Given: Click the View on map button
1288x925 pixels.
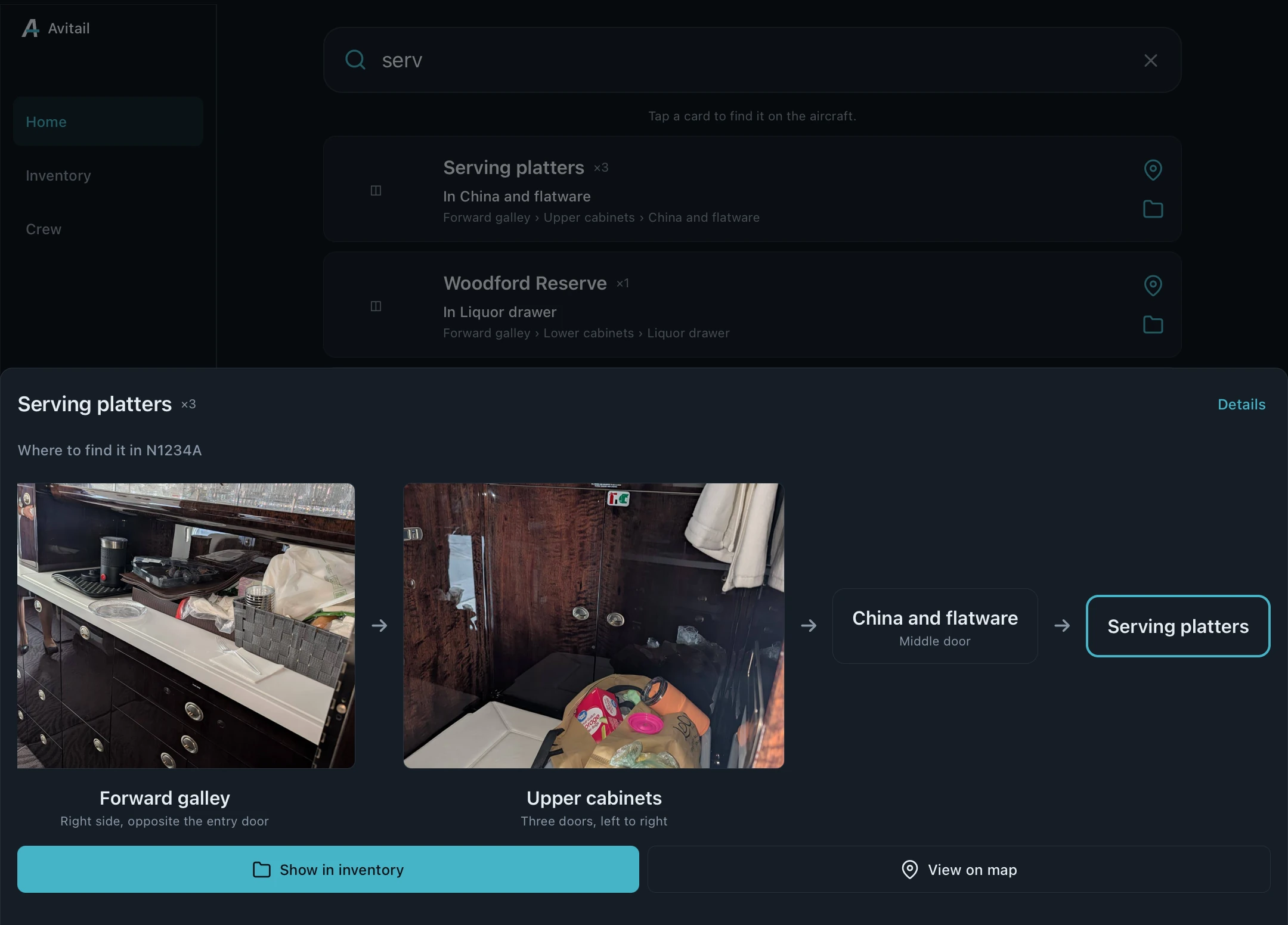Looking at the screenshot, I should (x=959, y=869).
